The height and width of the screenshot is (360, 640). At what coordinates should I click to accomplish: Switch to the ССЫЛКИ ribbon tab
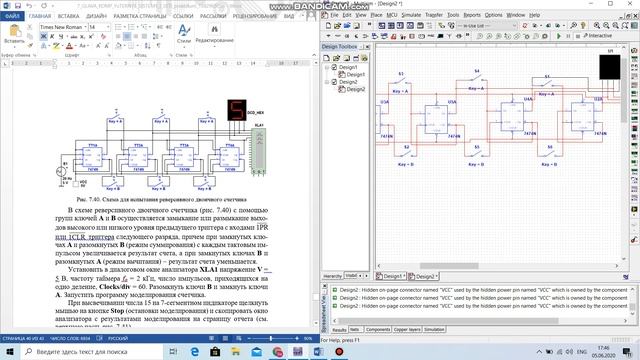click(x=183, y=16)
